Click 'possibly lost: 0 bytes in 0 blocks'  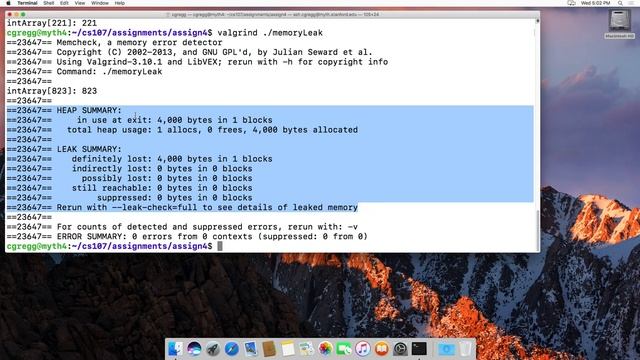[x=167, y=178]
